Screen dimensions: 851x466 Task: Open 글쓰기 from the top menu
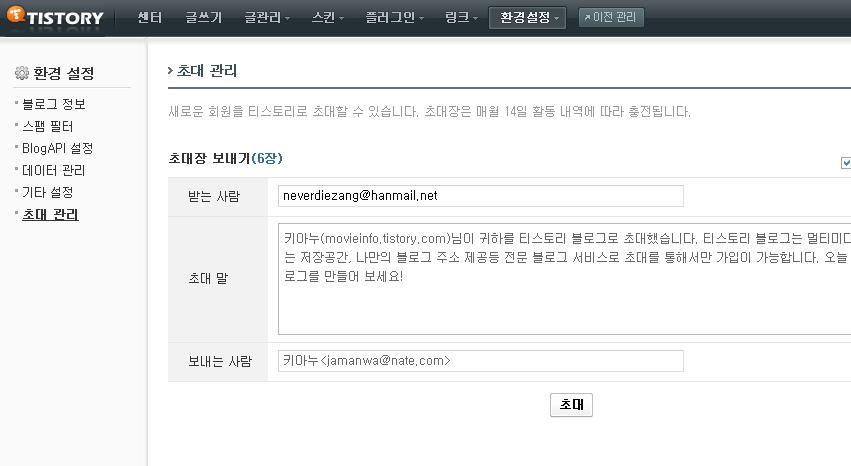click(204, 17)
